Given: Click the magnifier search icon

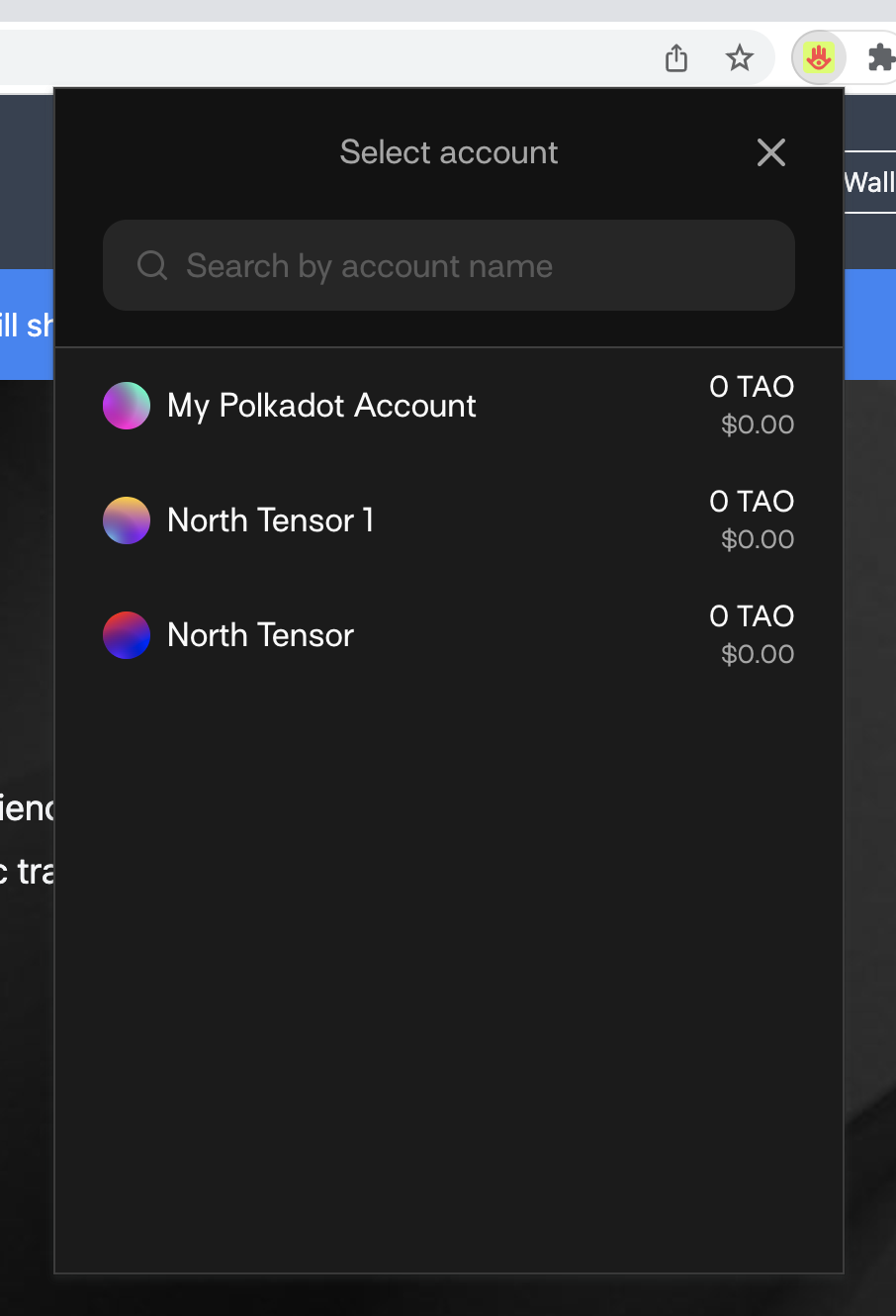Looking at the screenshot, I should click(x=152, y=265).
